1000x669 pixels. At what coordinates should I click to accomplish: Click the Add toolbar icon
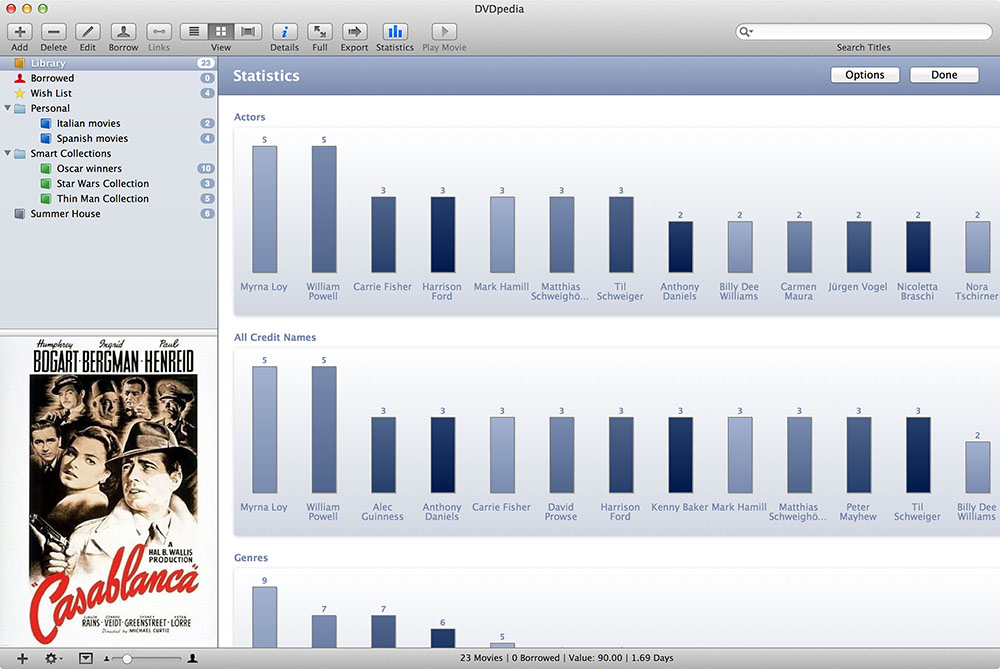tap(20, 31)
